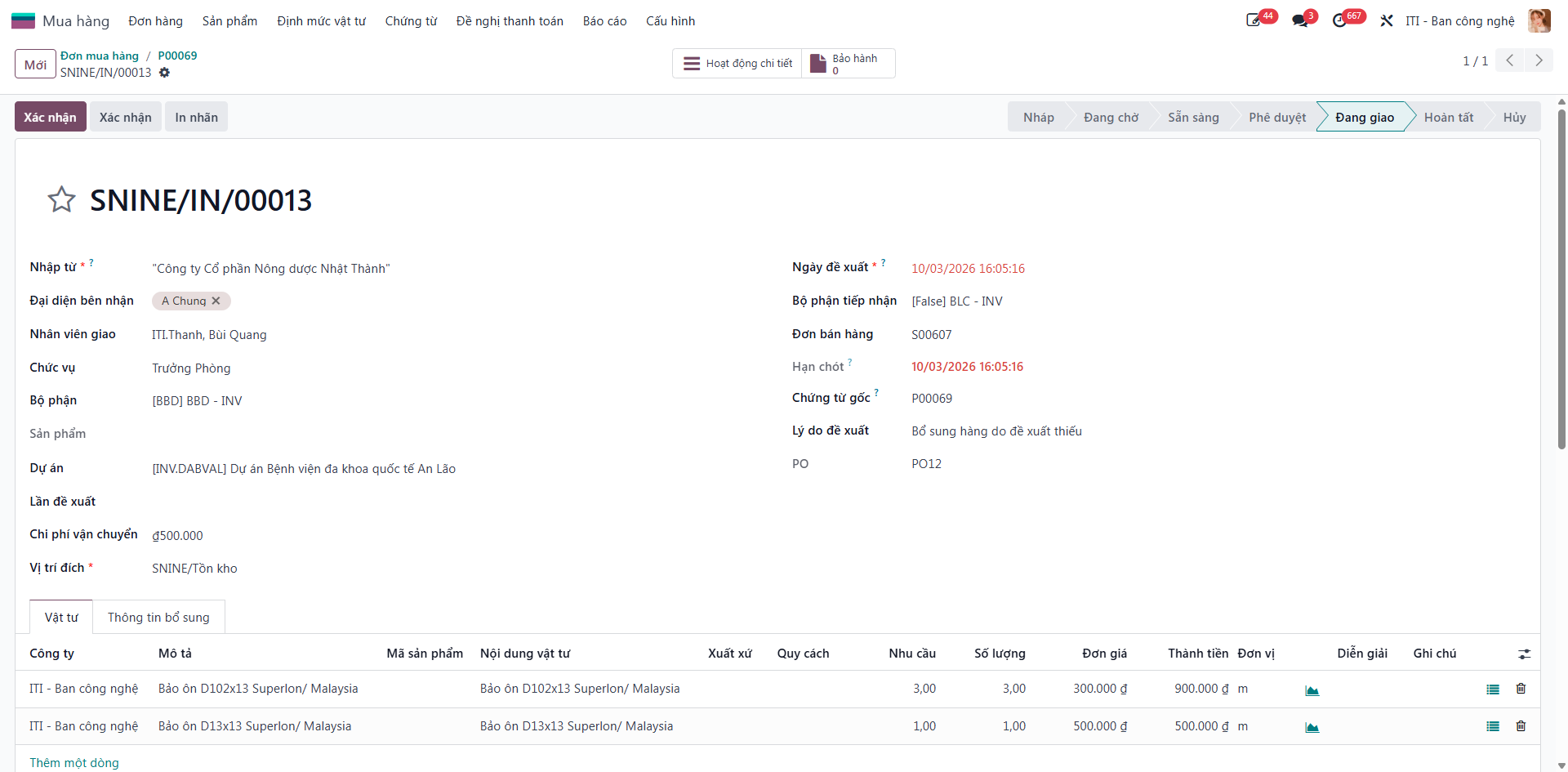Open the Cấu hình menu
The image size is (1568, 772).
tap(670, 20)
